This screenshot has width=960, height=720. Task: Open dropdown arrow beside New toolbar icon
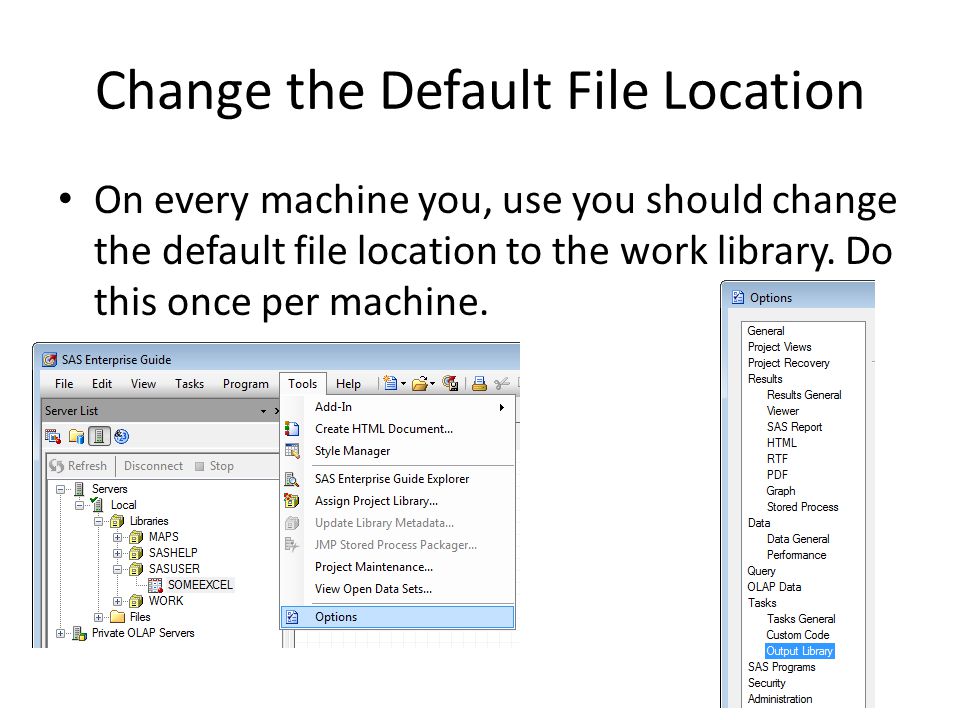tap(403, 384)
